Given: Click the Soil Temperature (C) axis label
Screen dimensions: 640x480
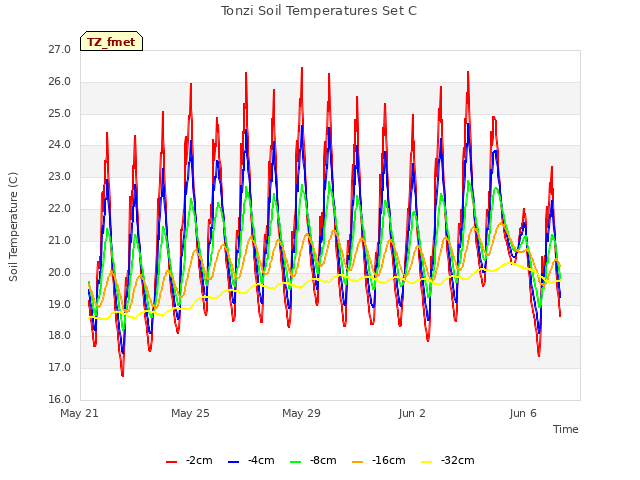Looking at the screenshot, I should (x=13, y=227).
